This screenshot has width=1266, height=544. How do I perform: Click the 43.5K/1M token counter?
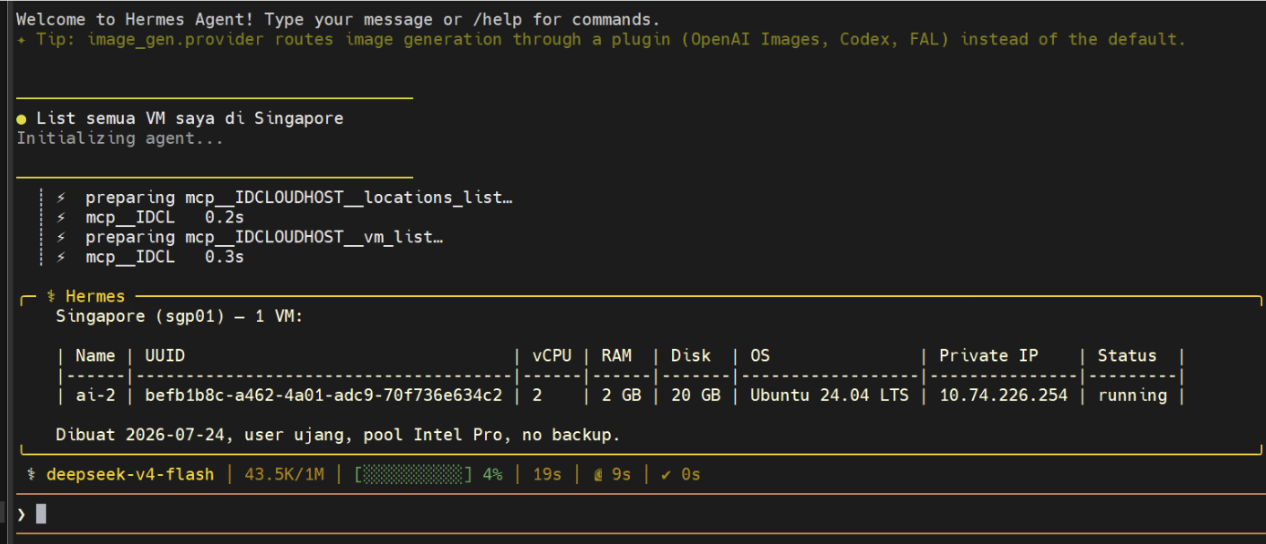[x=284, y=475]
